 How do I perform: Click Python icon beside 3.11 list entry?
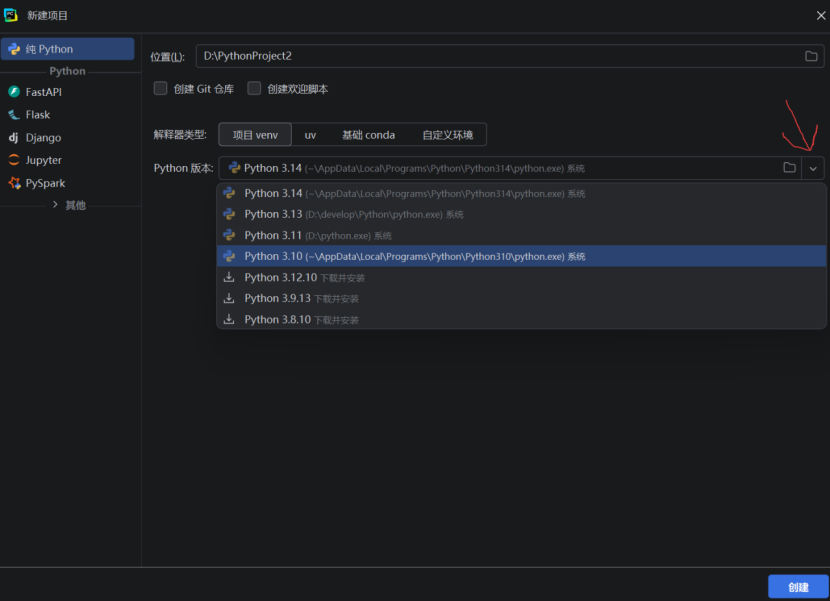pos(229,235)
